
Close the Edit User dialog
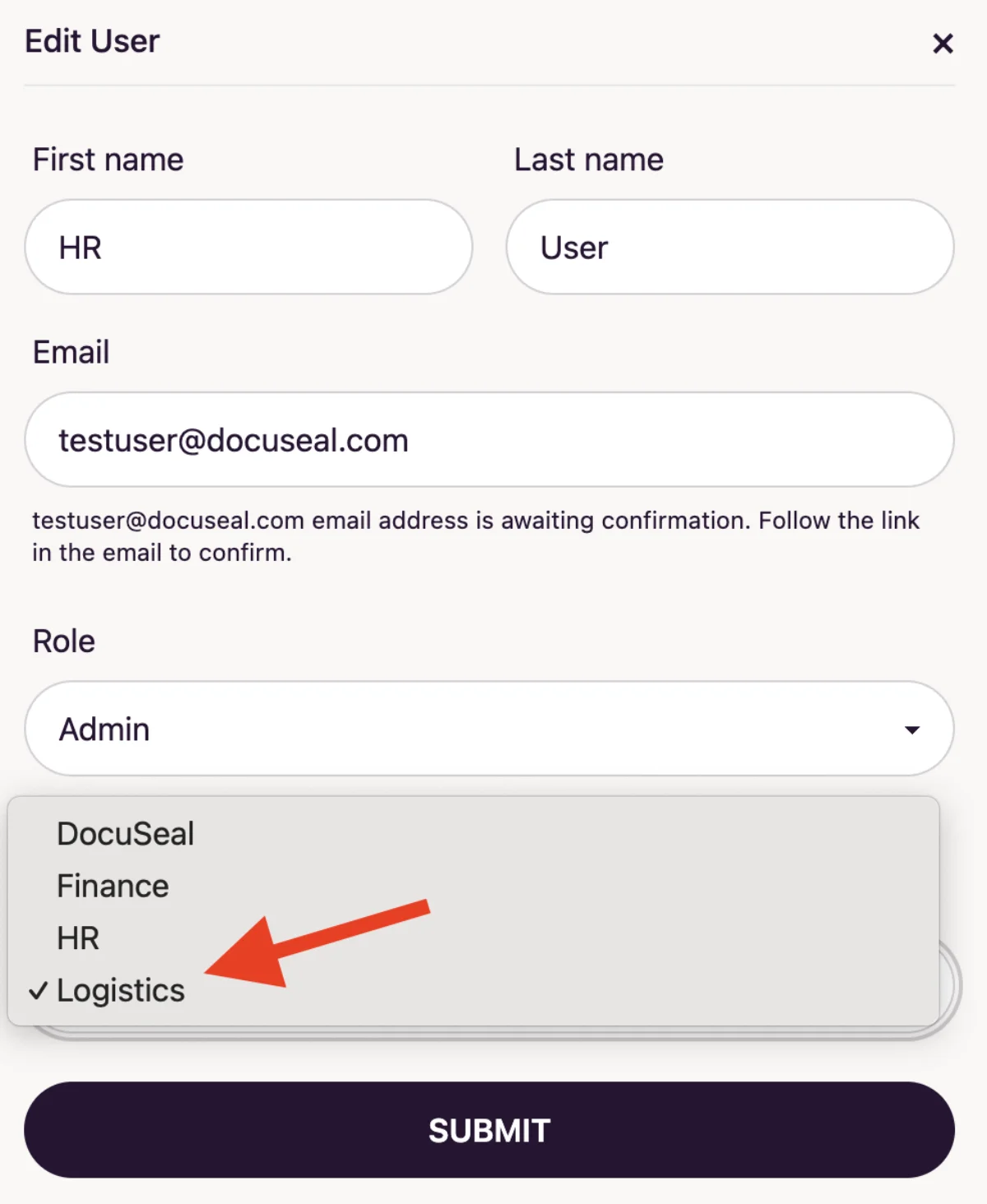tap(943, 44)
